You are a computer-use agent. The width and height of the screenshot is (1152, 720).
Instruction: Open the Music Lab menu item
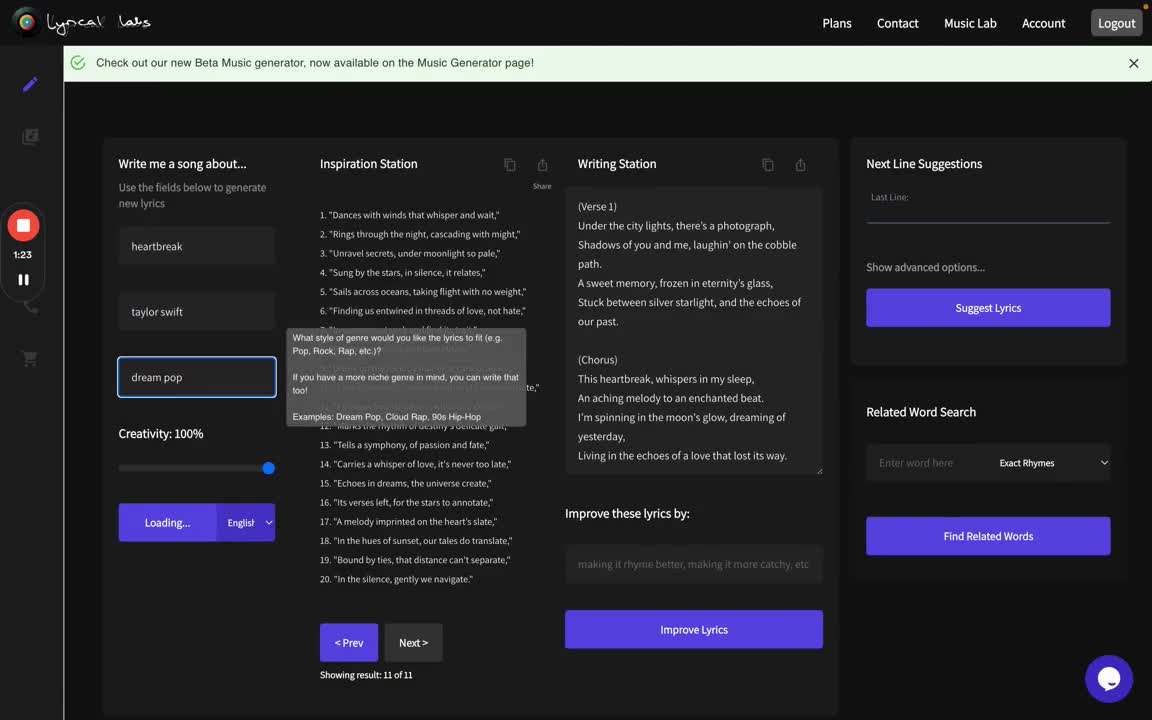click(970, 23)
